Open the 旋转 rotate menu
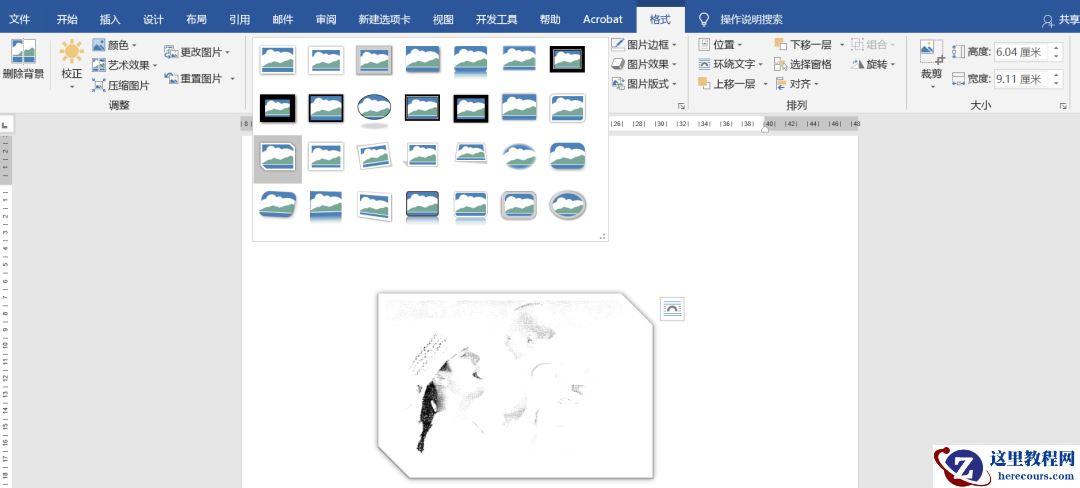The width and height of the screenshot is (1080, 488). click(873, 64)
